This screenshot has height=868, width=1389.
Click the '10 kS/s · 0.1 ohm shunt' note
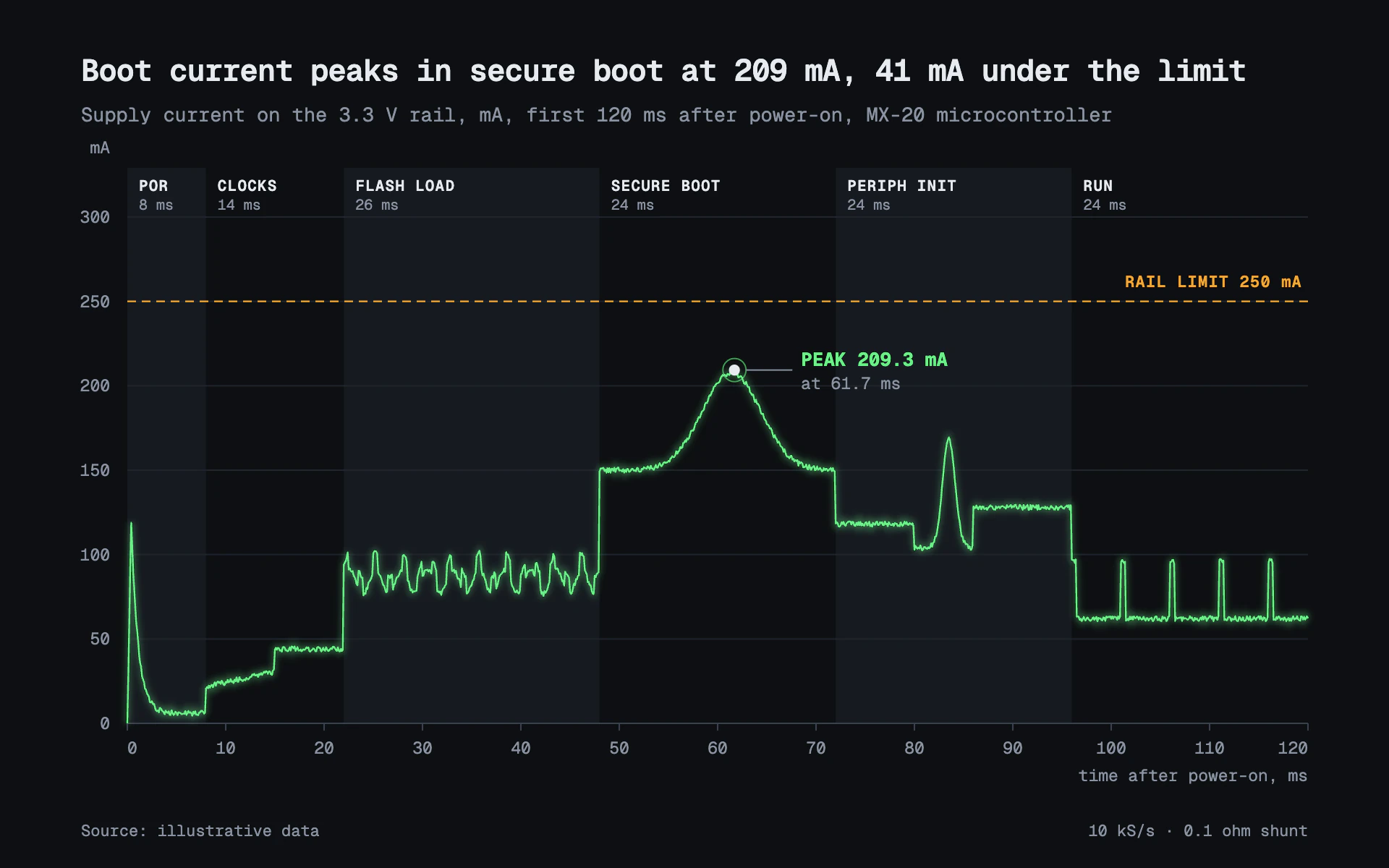click(1198, 831)
